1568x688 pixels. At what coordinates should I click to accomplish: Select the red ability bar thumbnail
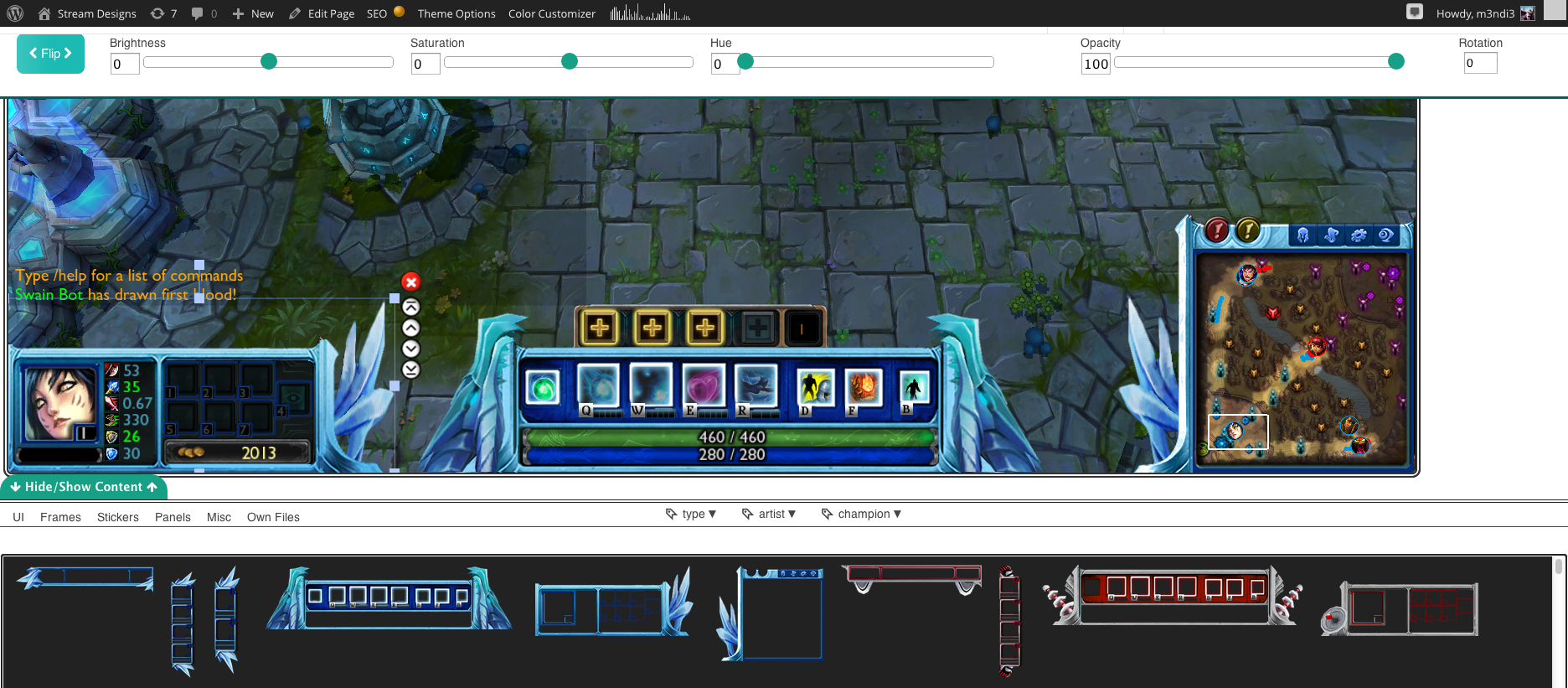tap(1173, 595)
